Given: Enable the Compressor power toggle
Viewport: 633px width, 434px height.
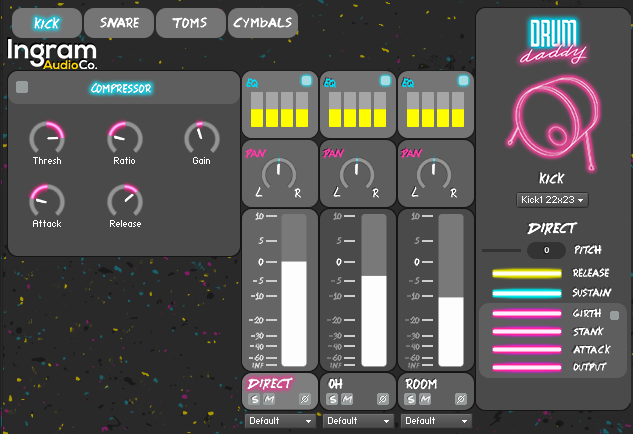Looking at the screenshot, I should (x=22, y=87).
